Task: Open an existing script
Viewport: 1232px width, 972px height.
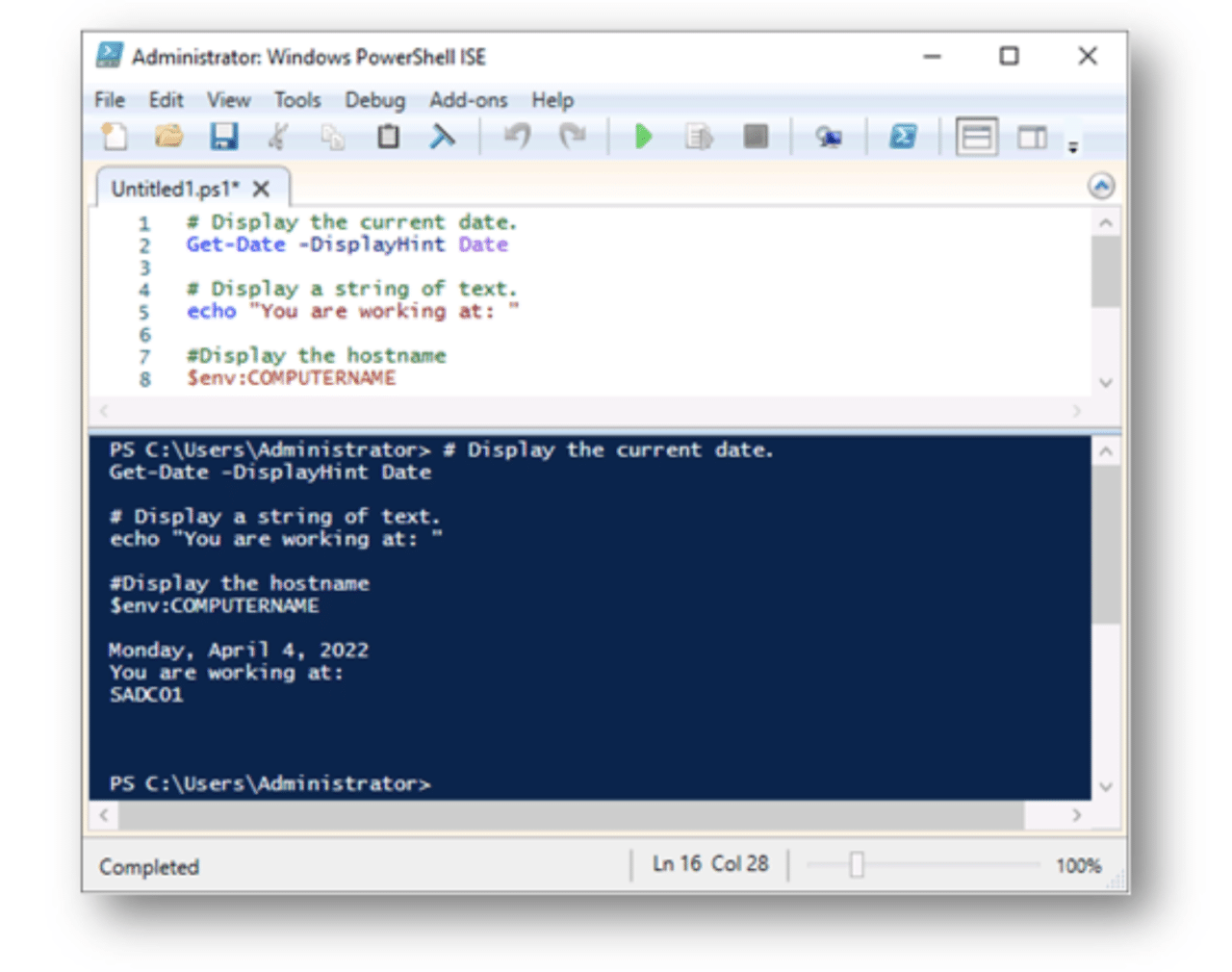Action: pos(169,137)
